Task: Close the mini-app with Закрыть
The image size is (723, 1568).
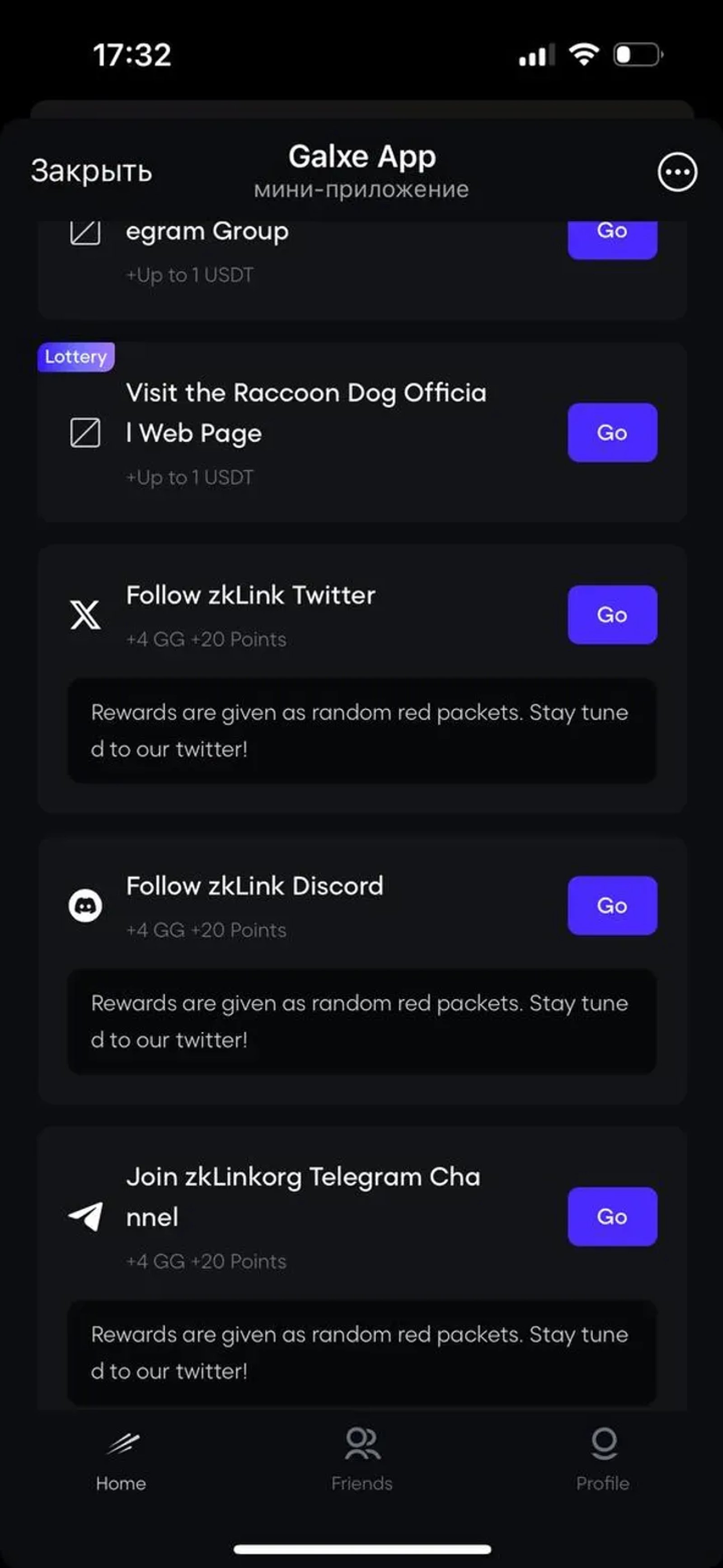Action: tap(90, 172)
